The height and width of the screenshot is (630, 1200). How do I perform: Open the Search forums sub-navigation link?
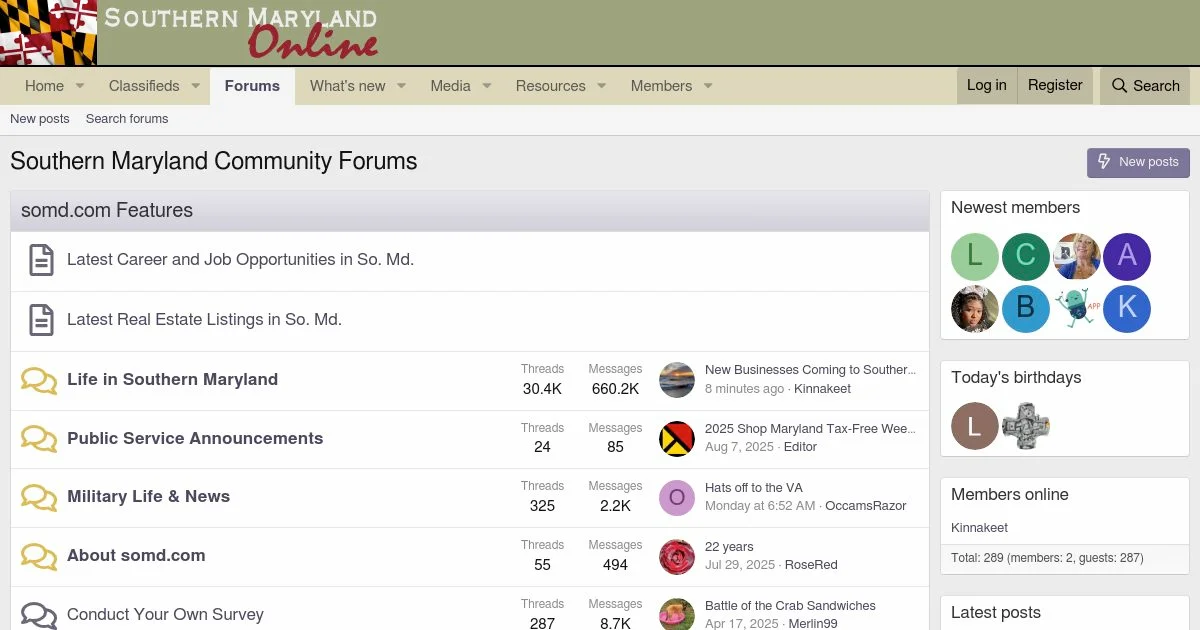pyautogui.click(x=127, y=119)
